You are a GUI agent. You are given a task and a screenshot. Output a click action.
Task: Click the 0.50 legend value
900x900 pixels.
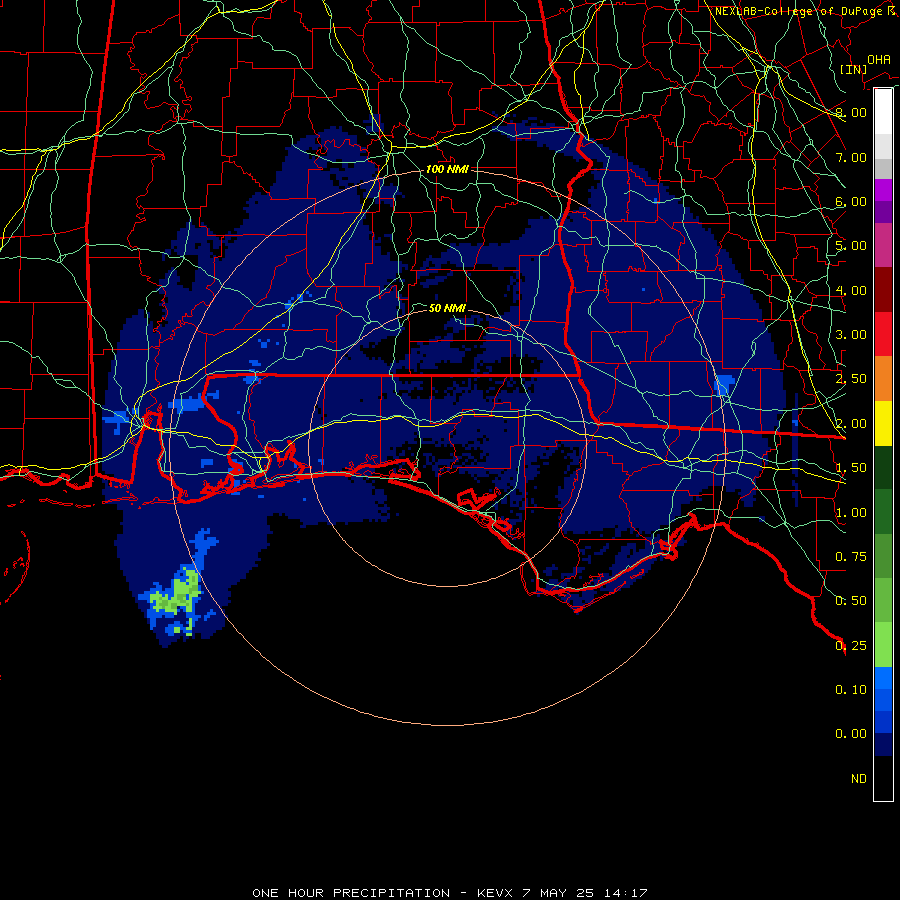(x=851, y=601)
